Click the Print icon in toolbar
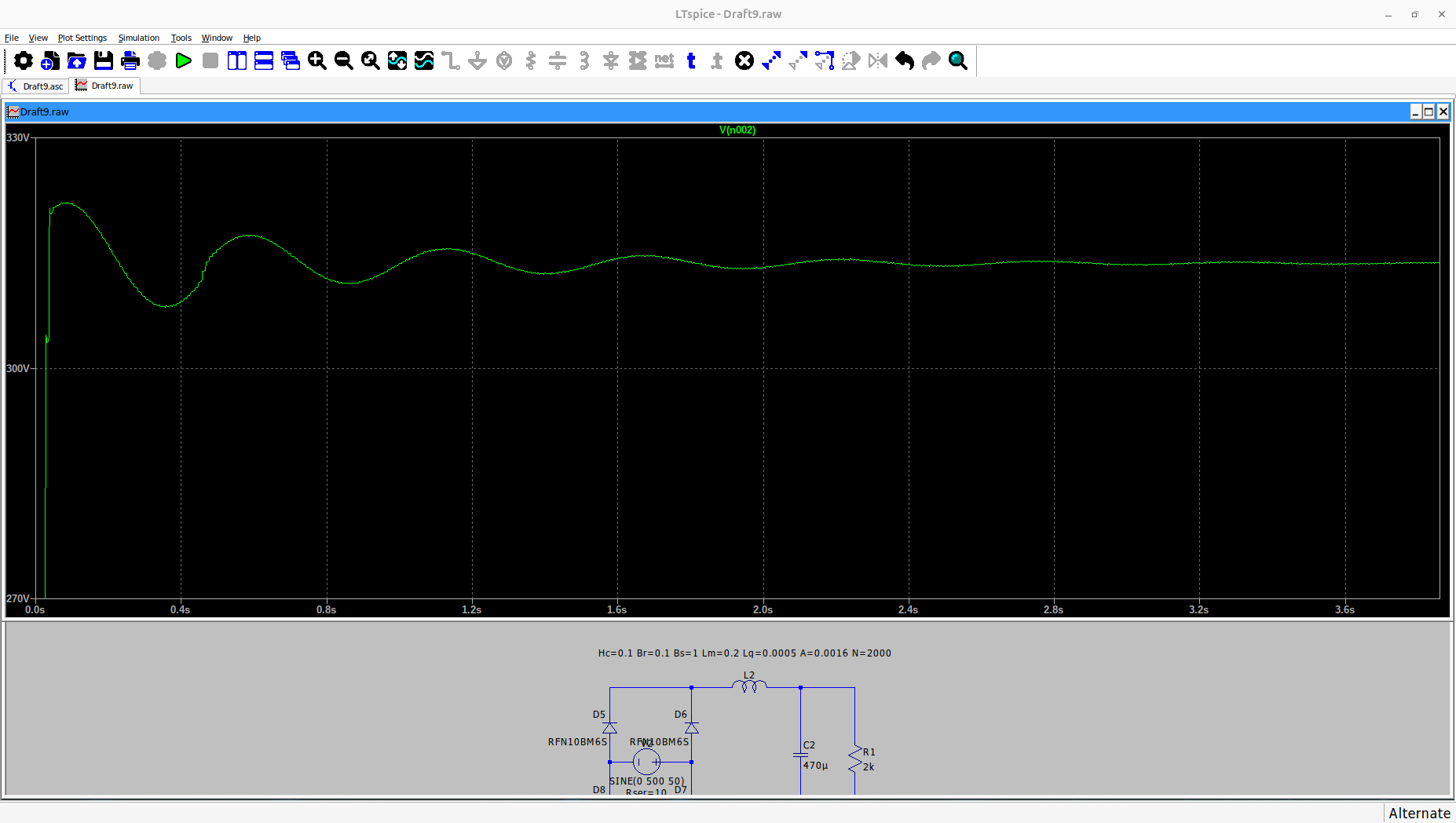The image size is (1456, 823). click(130, 60)
